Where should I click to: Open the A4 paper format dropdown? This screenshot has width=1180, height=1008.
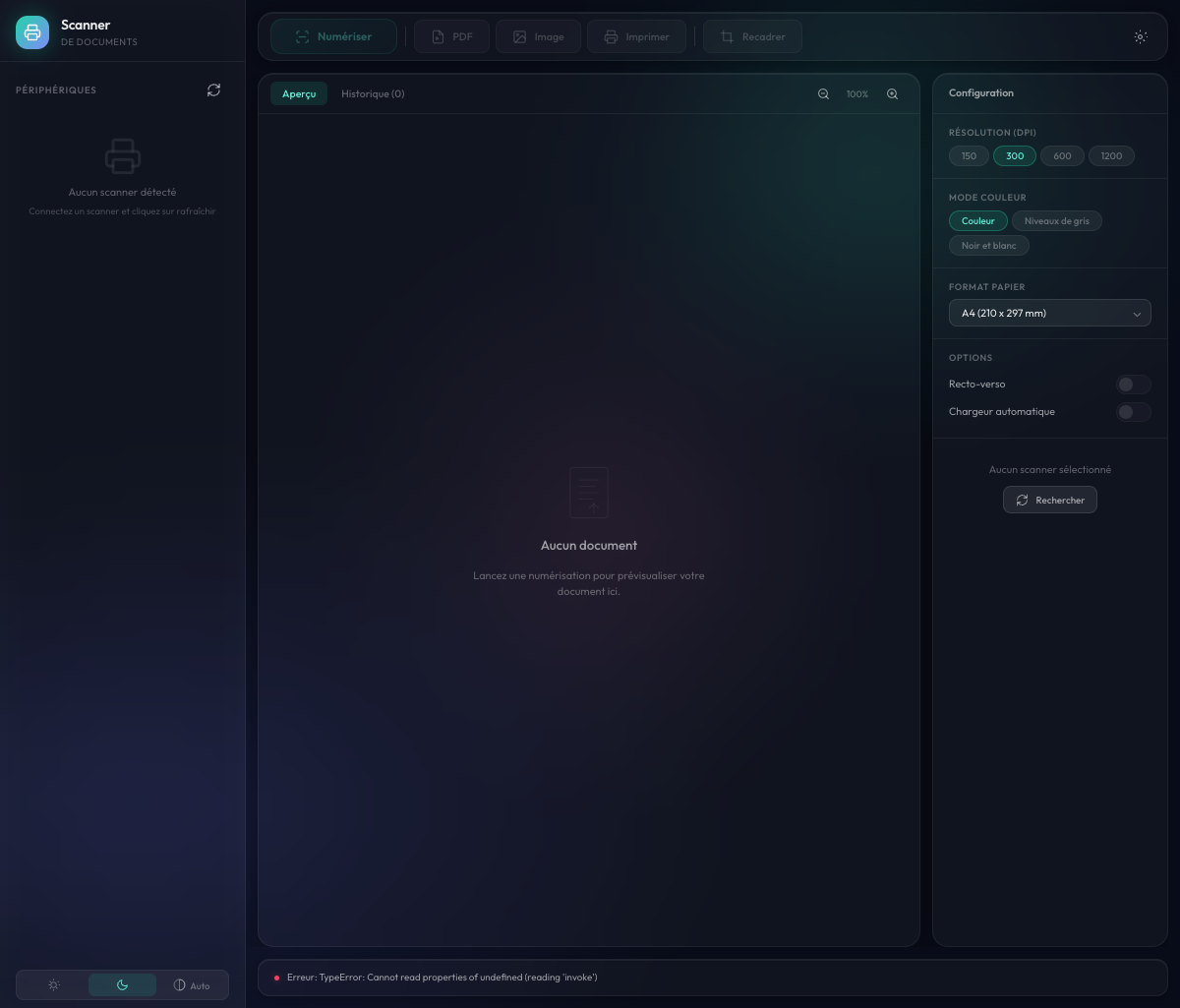click(x=1049, y=313)
